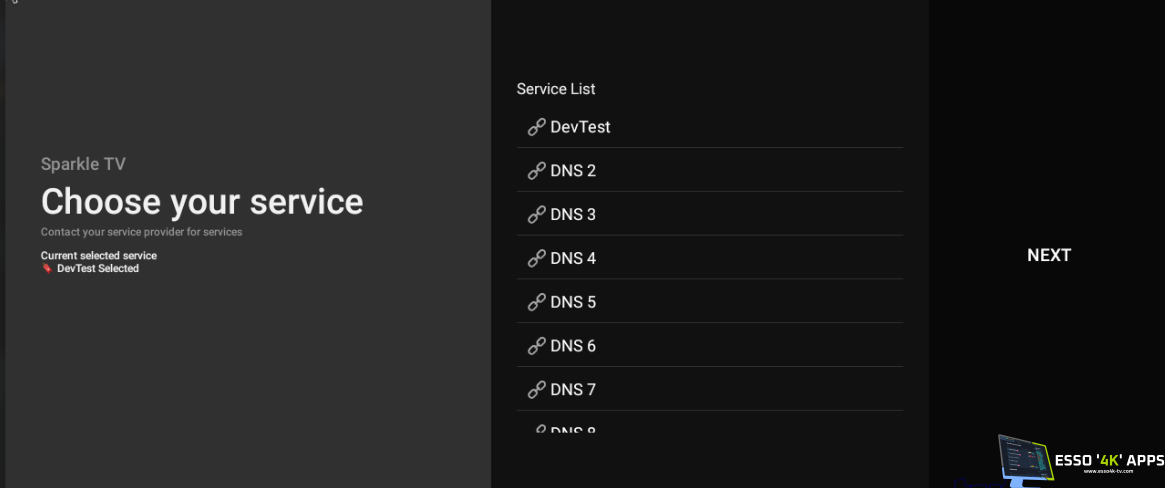Click the link icon beside DNS 6

pyautogui.click(x=536, y=346)
